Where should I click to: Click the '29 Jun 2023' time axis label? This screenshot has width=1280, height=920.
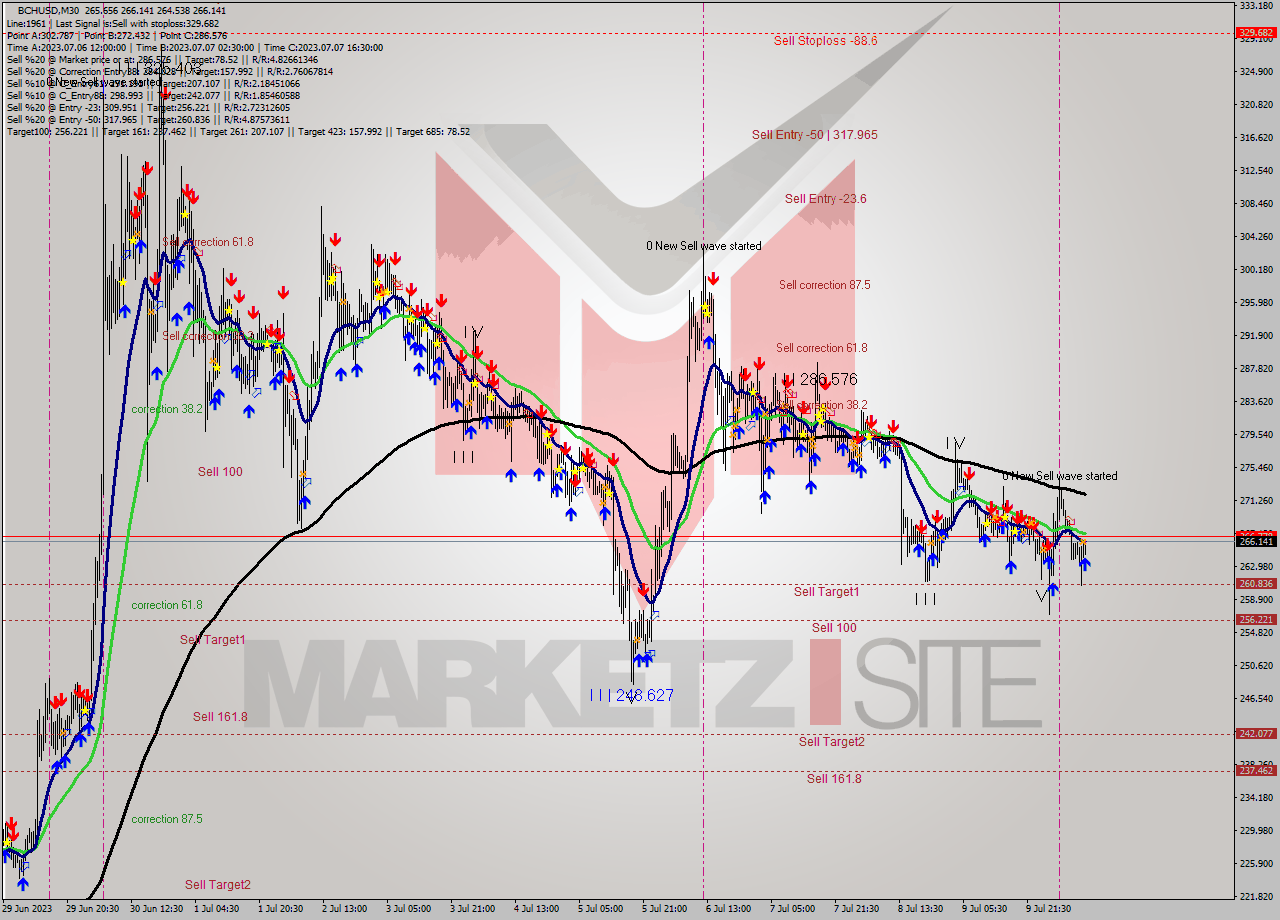[x=28, y=909]
